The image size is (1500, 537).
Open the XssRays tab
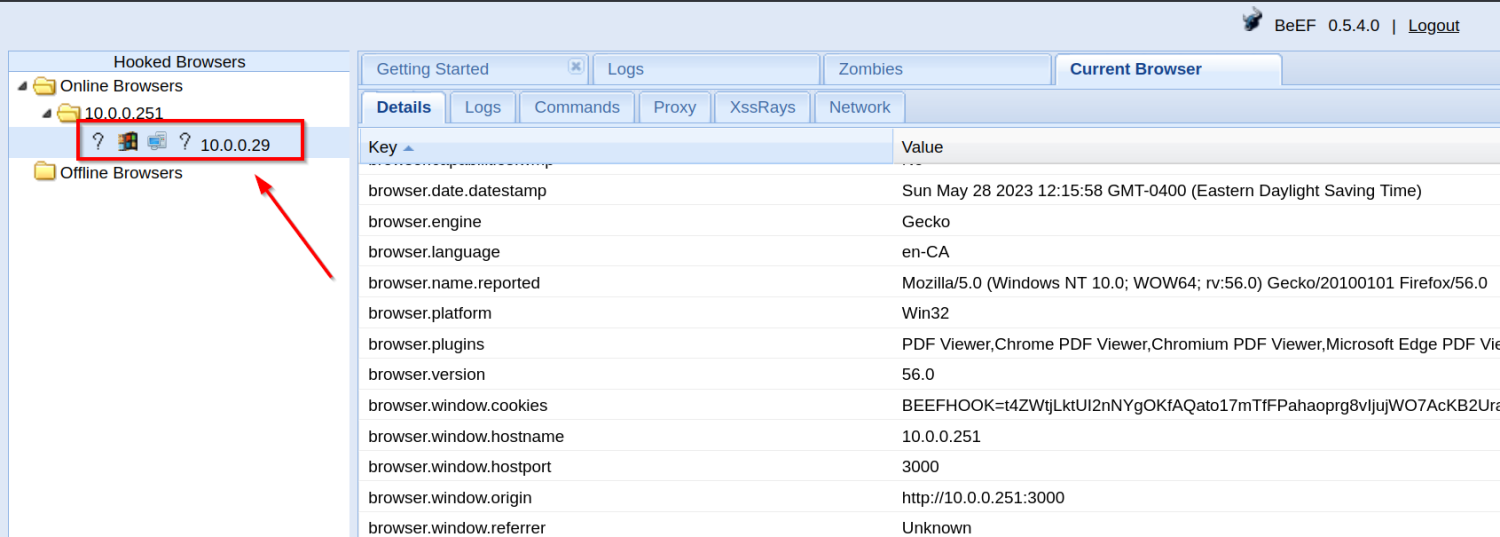click(x=762, y=107)
